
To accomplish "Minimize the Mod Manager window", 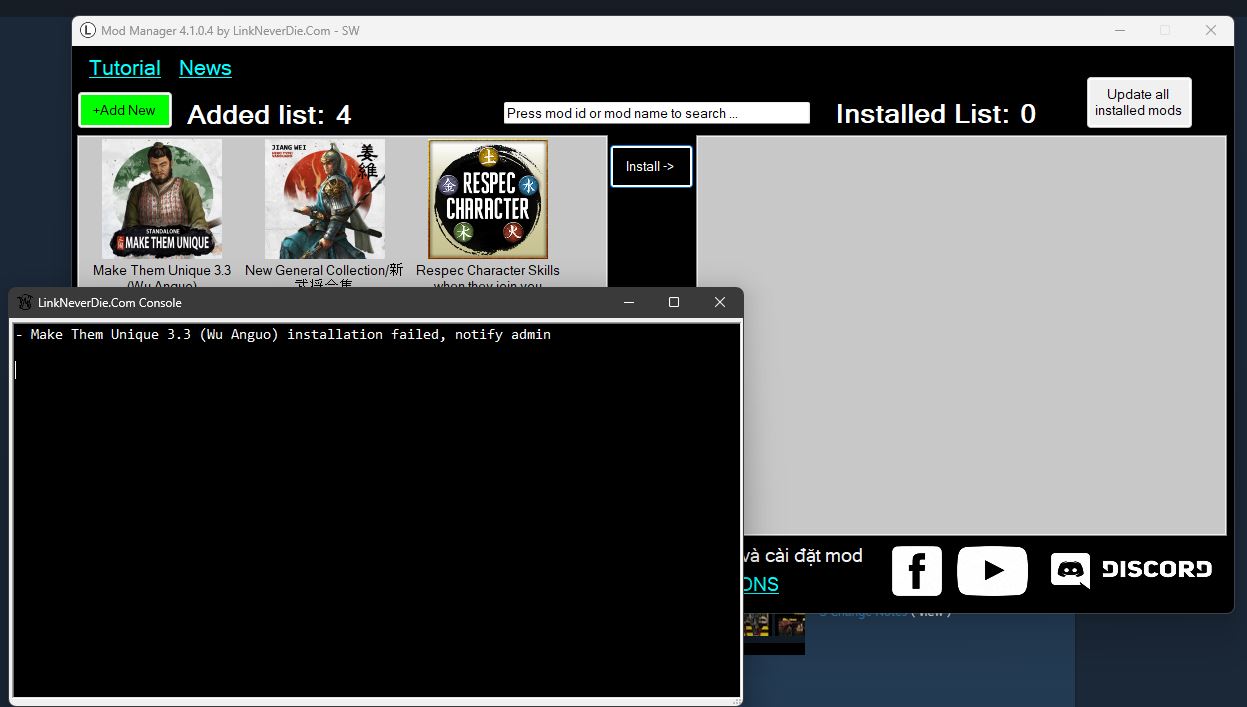I will pos(1119,31).
